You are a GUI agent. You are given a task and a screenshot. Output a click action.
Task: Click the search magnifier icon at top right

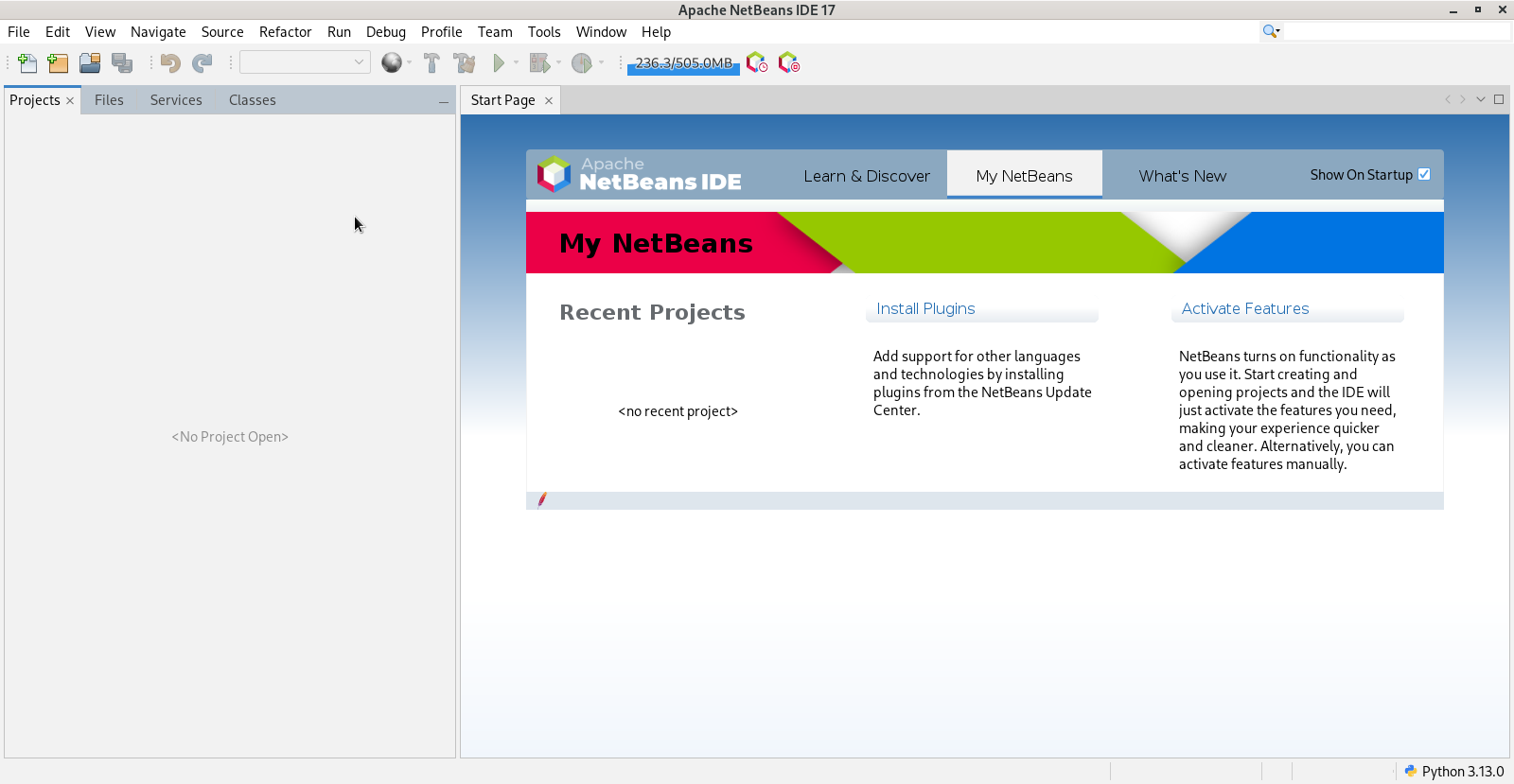coord(1268,31)
